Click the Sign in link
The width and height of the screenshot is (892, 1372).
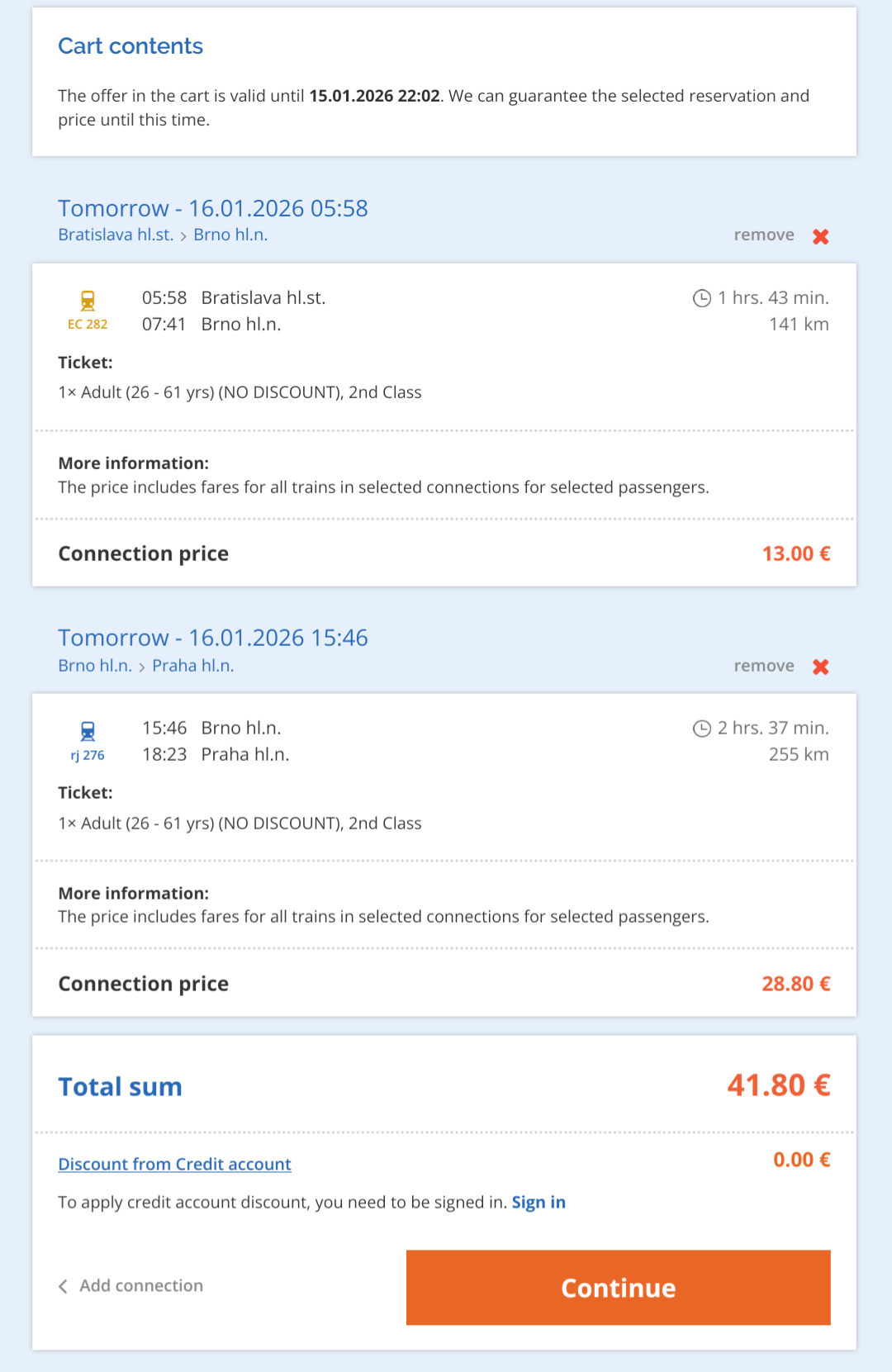coord(539,1202)
